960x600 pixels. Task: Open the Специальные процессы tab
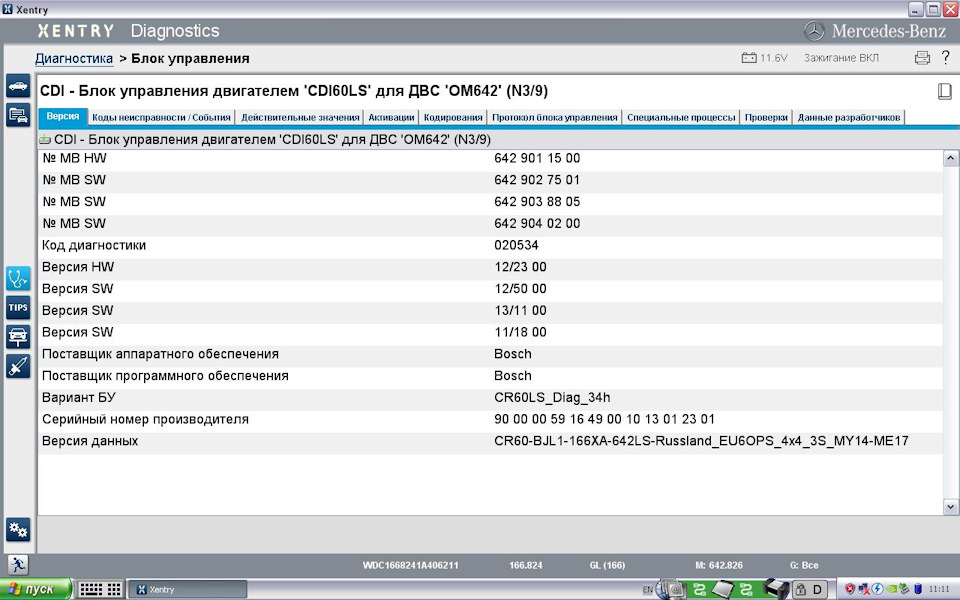pos(681,117)
